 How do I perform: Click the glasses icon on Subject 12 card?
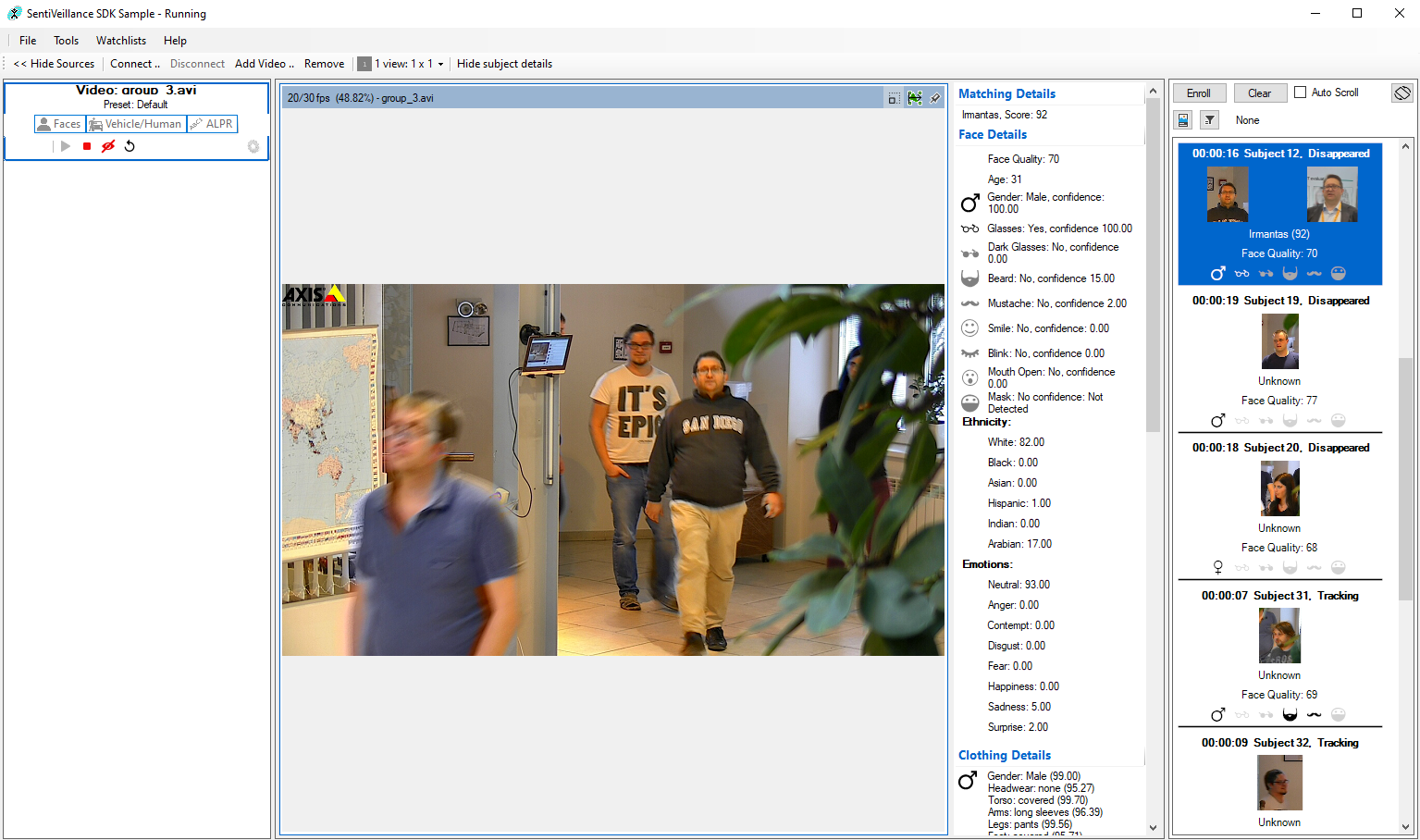pos(1241,274)
